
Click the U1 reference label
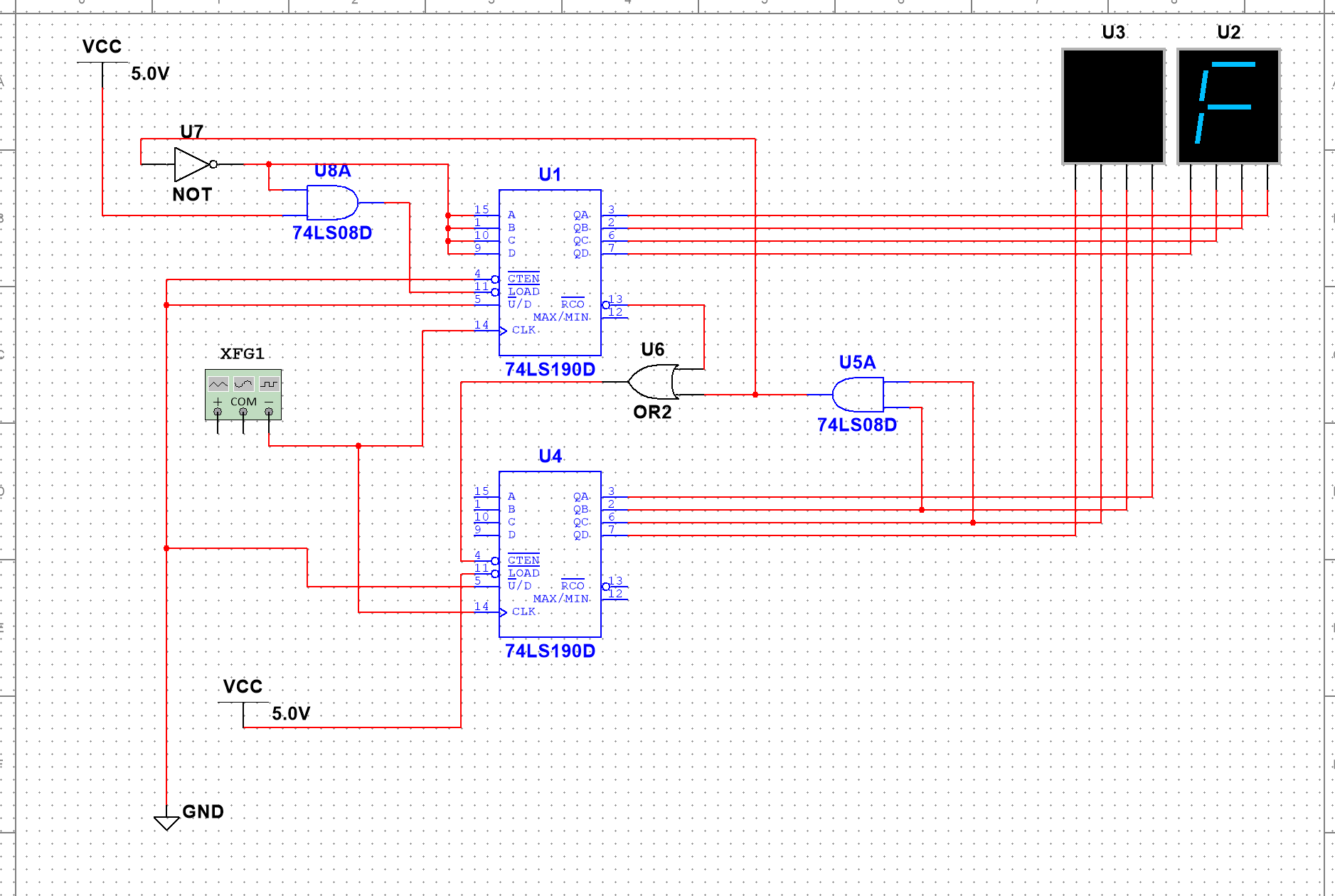(x=550, y=174)
